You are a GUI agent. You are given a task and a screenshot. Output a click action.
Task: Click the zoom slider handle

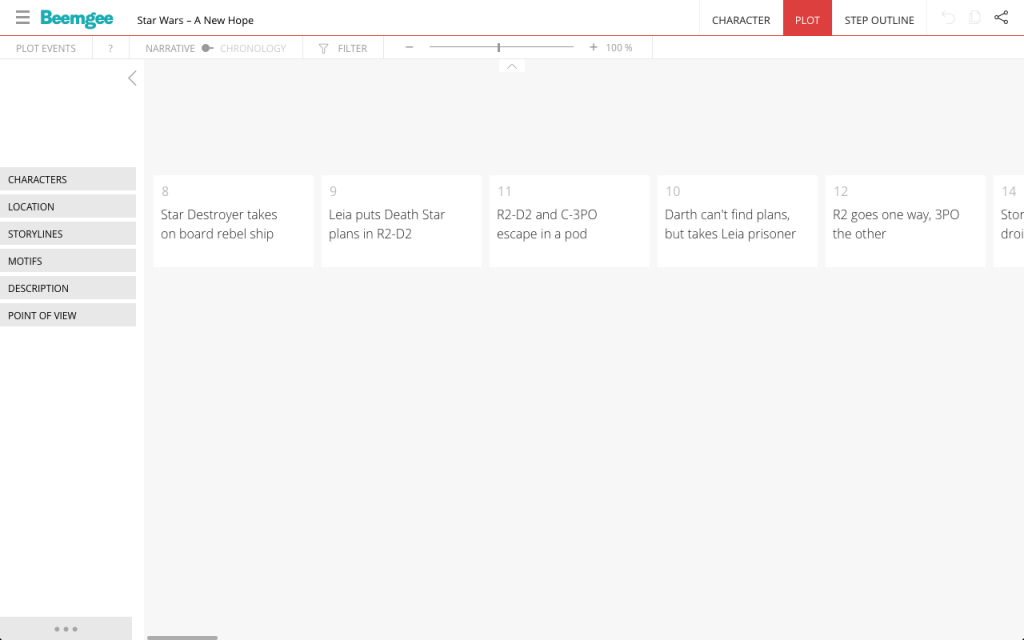(499, 47)
